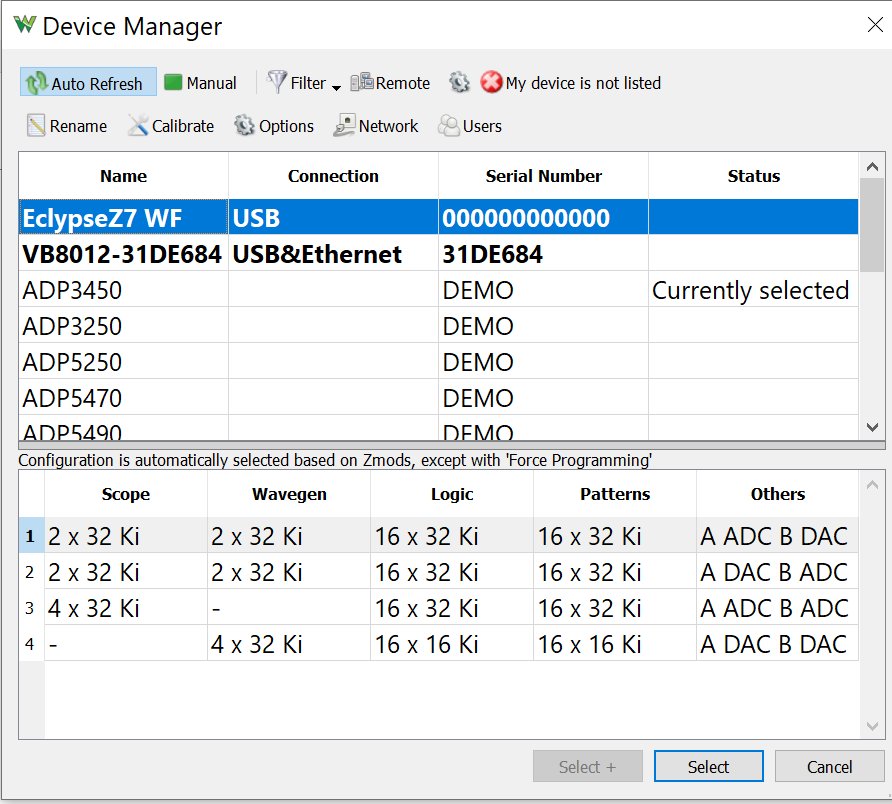
Task: Click the USB&Ethernet connection cell
Action: tap(333, 254)
